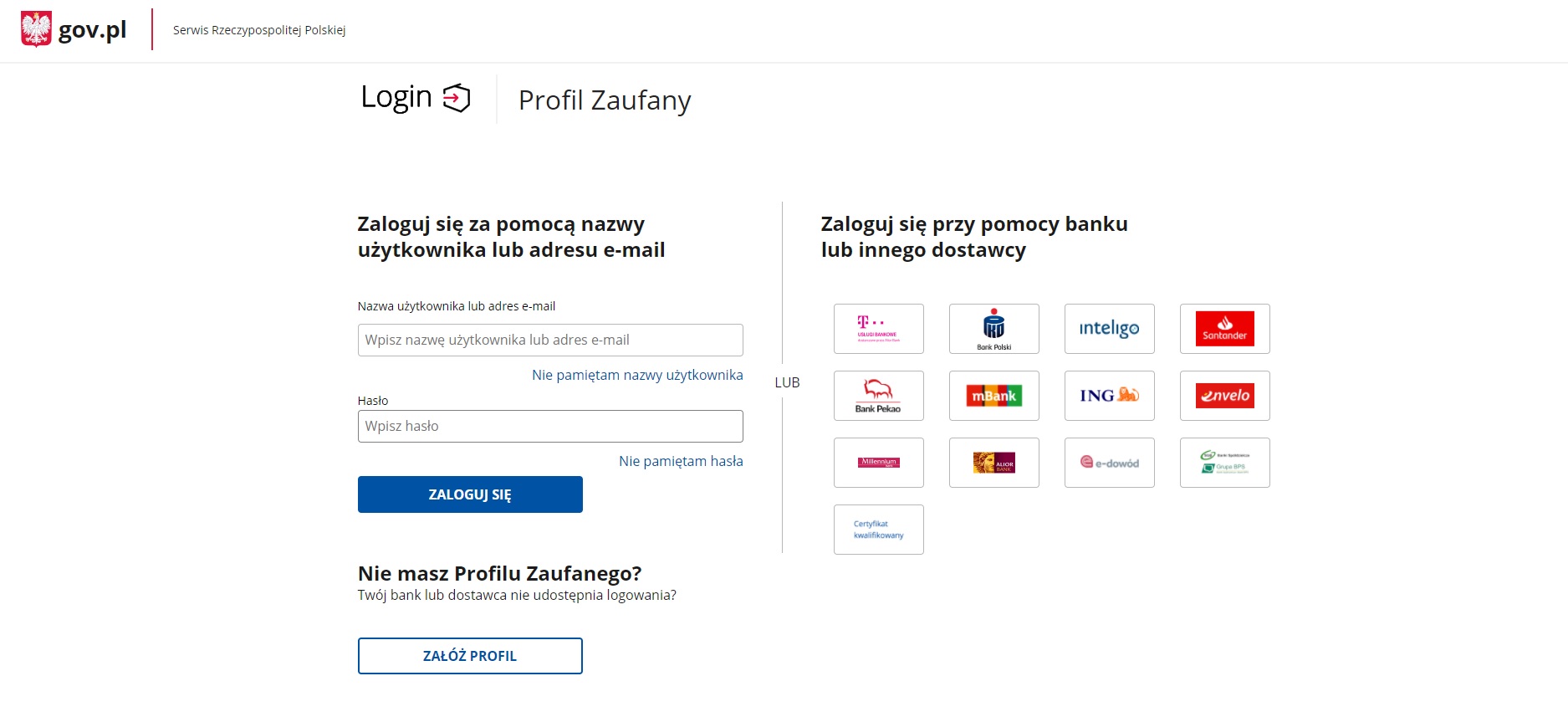This screenshot has width=1568, height=717.
Task: Choose Certyfikat kwalifikowany login
Action: 878,530
